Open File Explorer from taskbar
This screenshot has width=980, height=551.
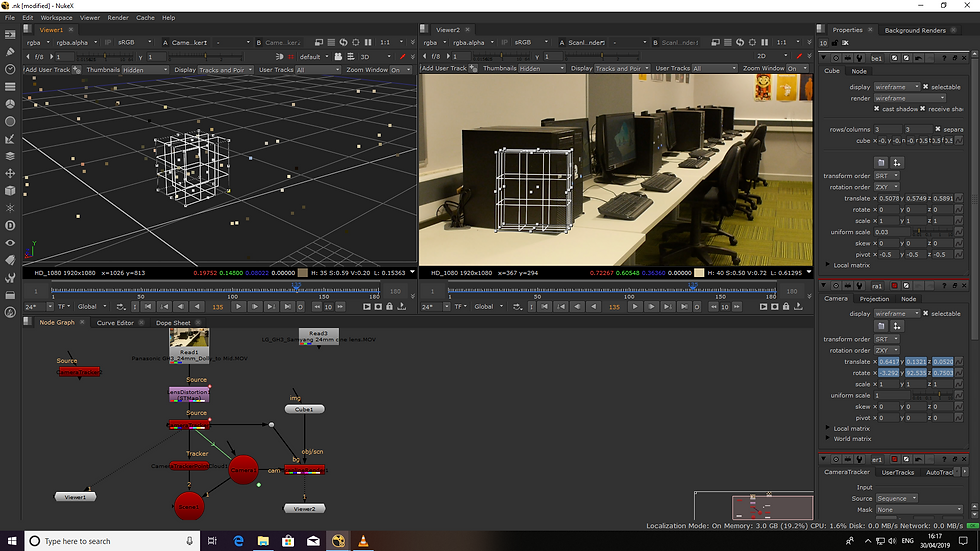tap(263, 541)
